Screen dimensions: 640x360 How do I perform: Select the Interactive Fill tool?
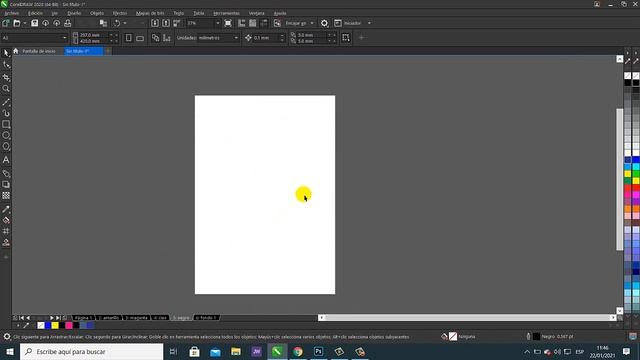(6, 220)
